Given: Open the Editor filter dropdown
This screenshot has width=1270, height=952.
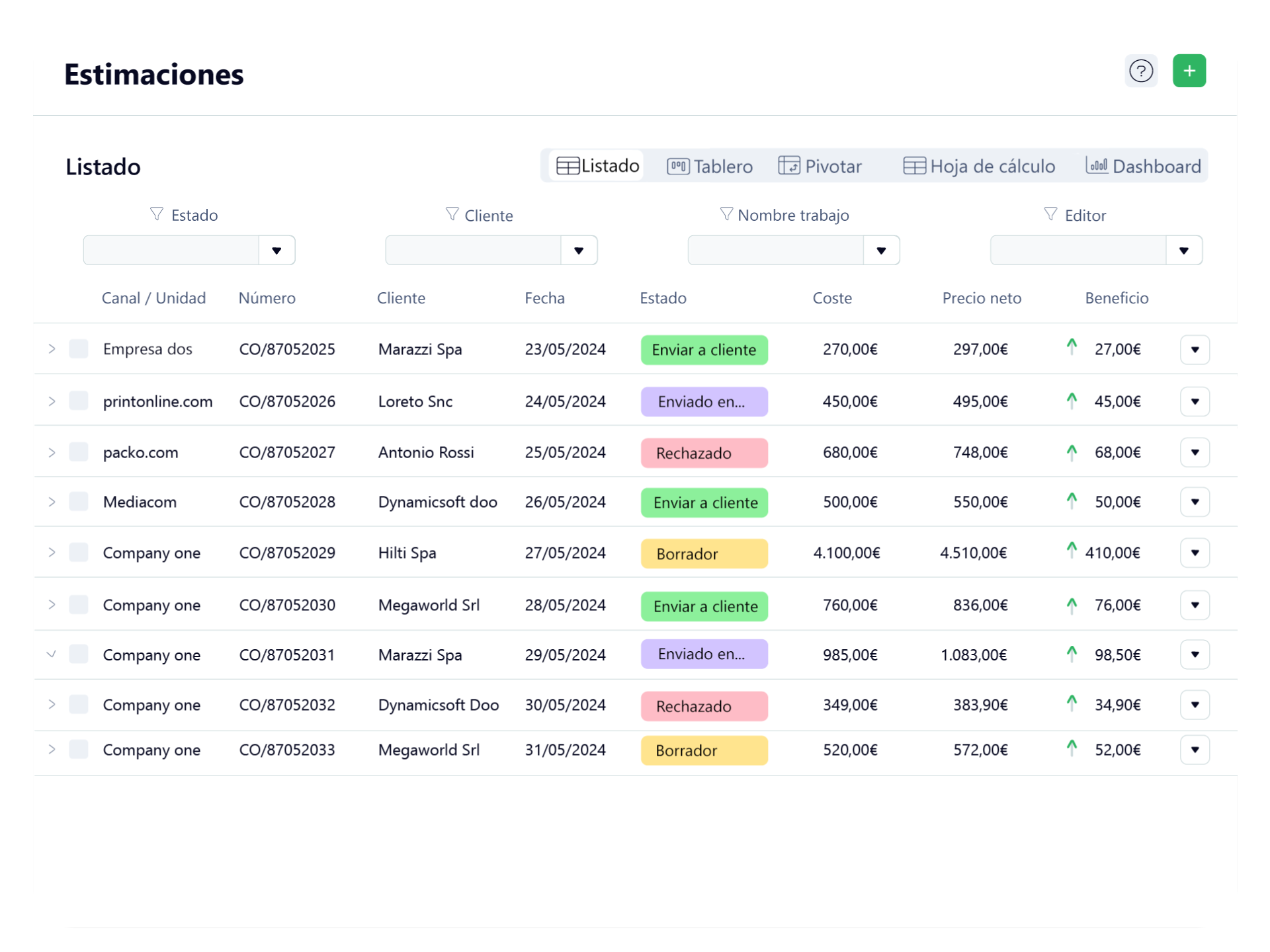Looking at the screenshot, I should [1184, 251].
